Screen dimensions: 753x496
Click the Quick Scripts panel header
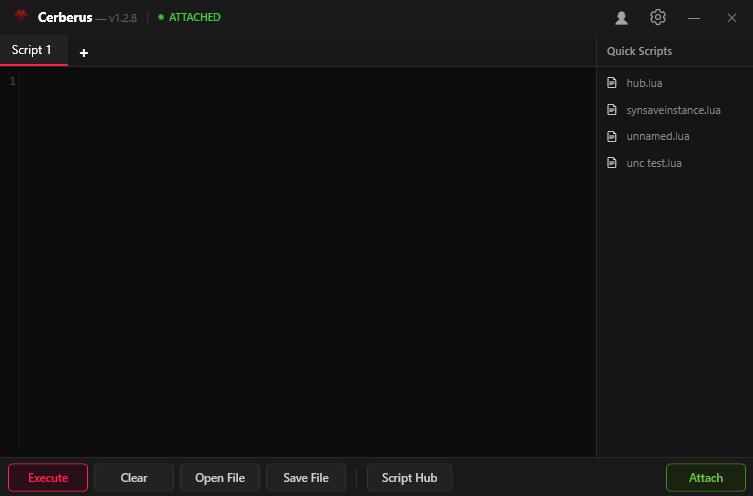[x=639, y=51]
